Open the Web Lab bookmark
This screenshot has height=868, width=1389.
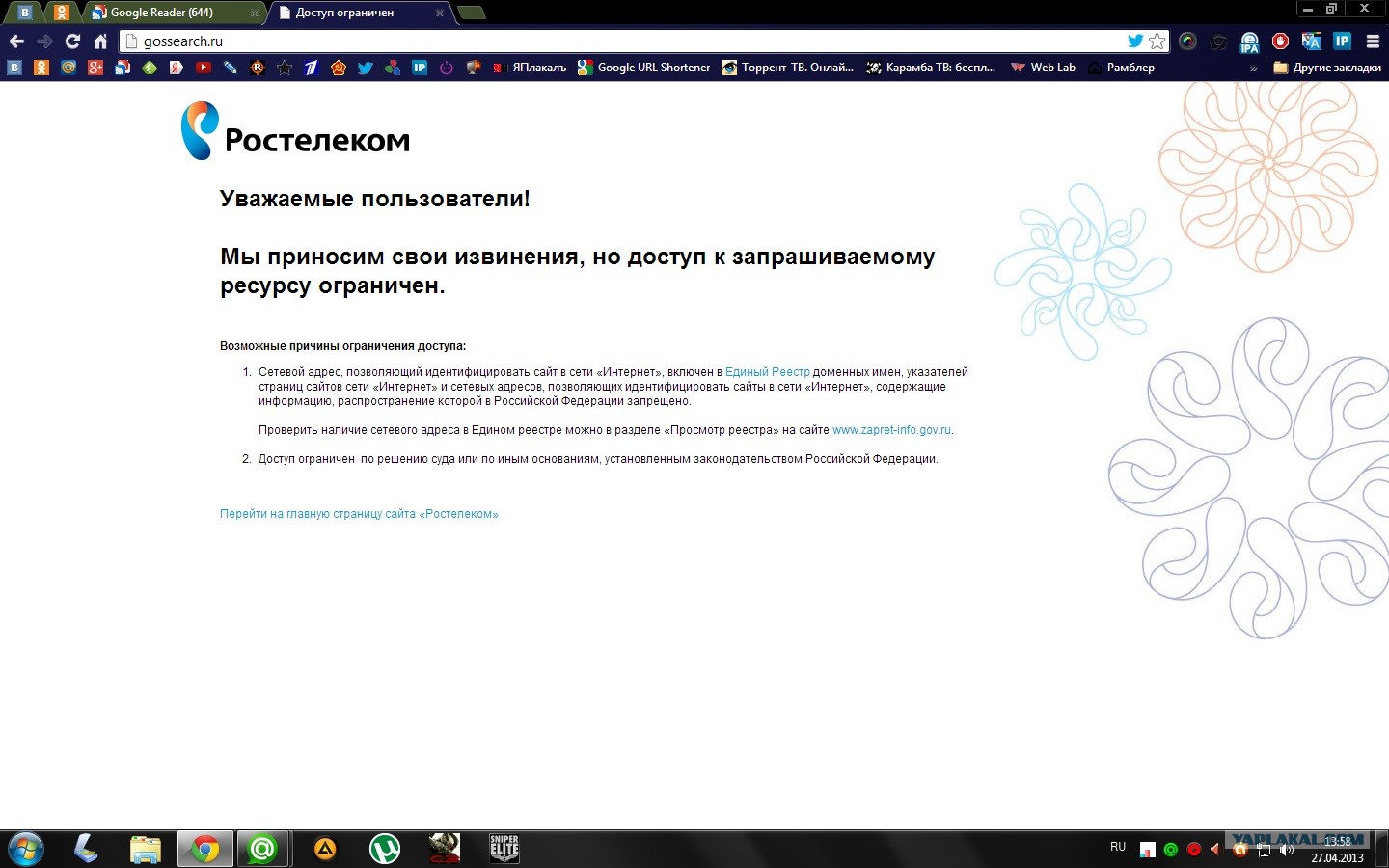pyautogui.click(x=1043, y=68)
